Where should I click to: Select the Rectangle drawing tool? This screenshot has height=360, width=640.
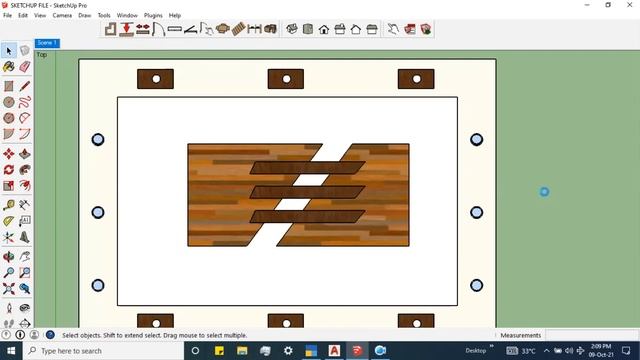coord(9,86)
